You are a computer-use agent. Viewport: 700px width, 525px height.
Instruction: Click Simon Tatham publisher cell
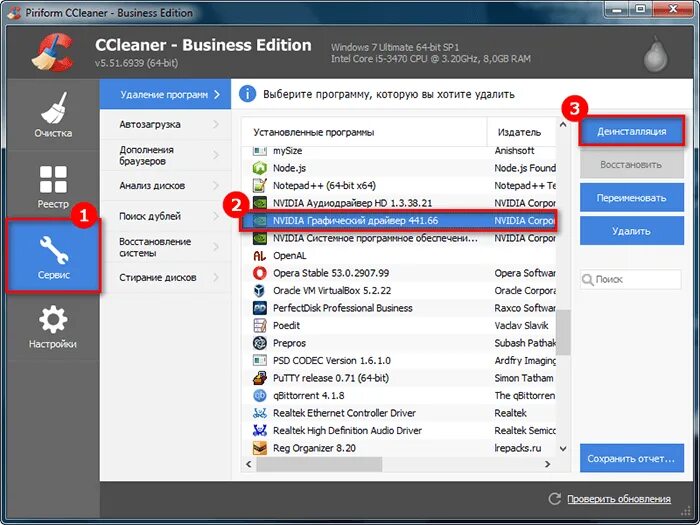[524, 378]
